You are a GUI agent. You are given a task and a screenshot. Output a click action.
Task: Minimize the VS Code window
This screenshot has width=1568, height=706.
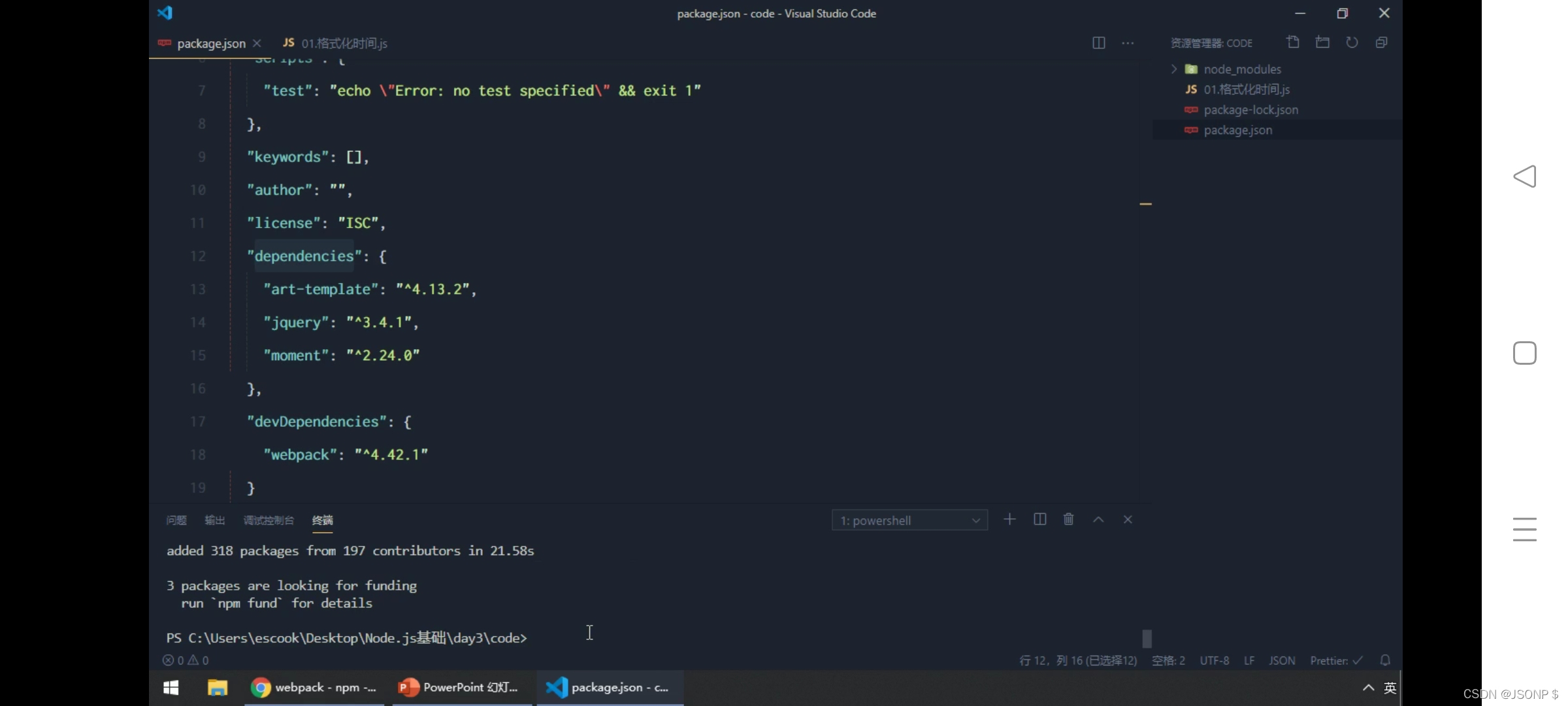tap(1300, 13)
